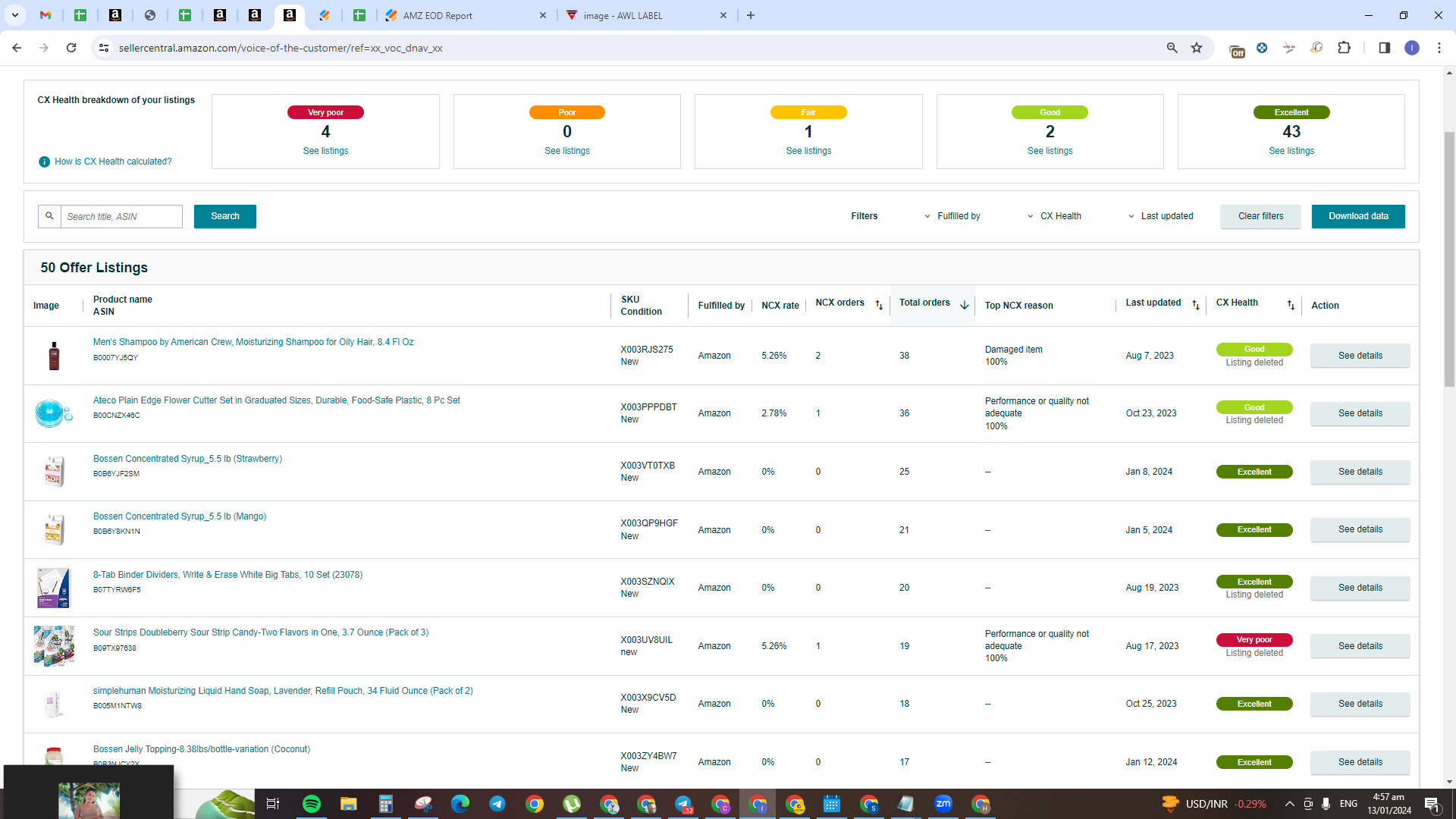Open the notification center icon
The image size is (1456, 819).
1432,804
